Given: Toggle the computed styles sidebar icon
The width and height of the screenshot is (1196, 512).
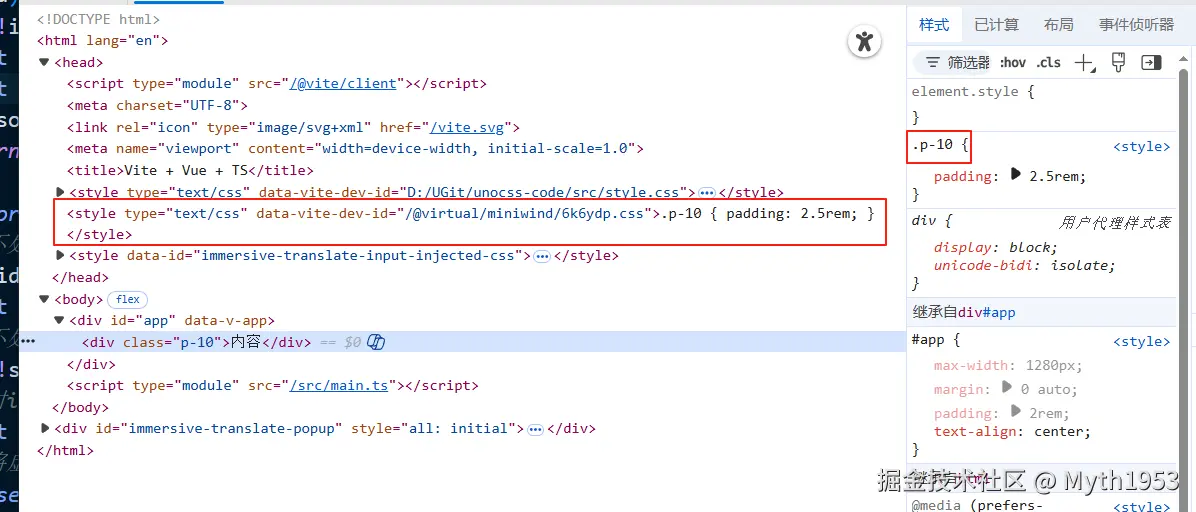Looking at the screenshot, I should (1151, 63).
